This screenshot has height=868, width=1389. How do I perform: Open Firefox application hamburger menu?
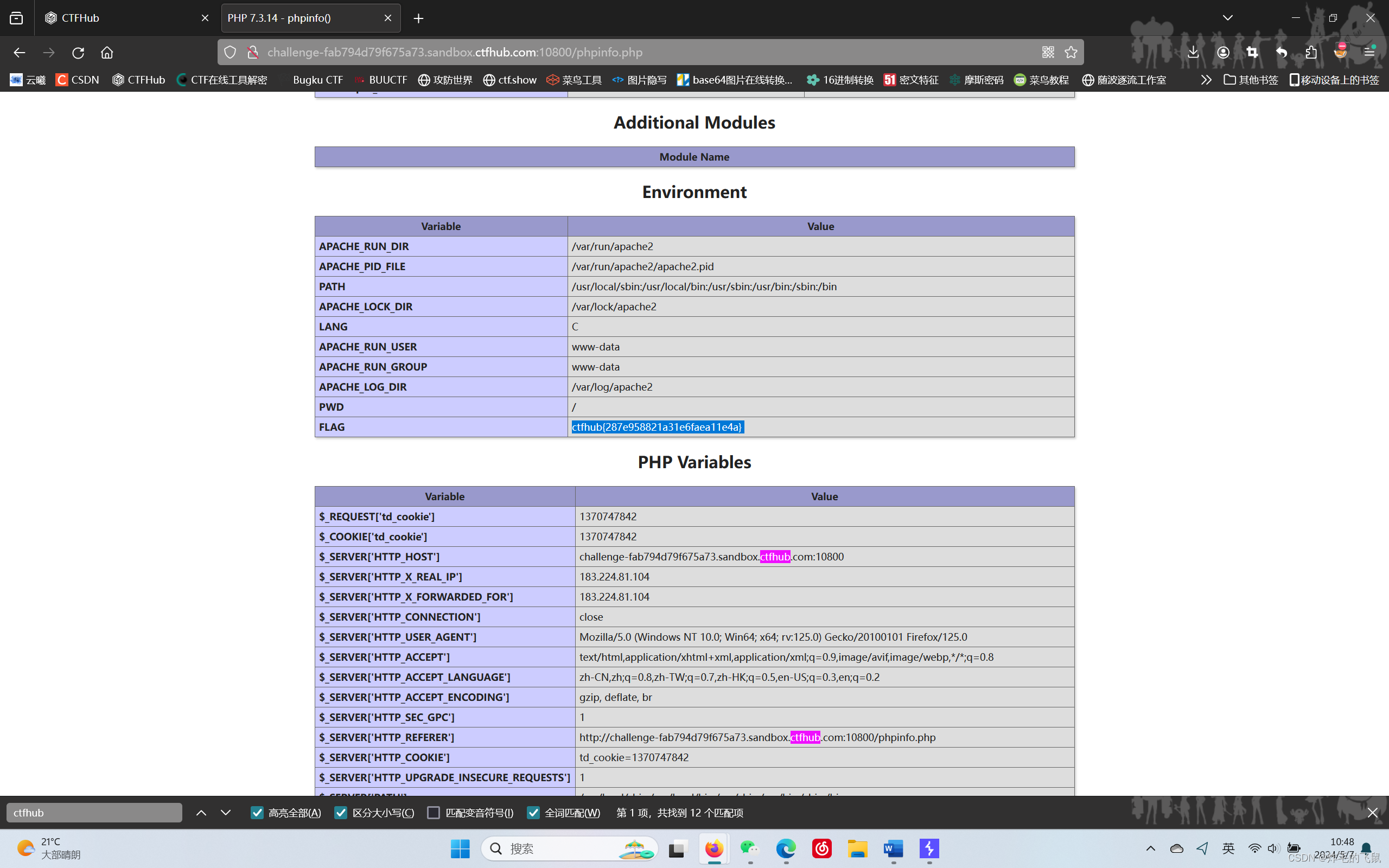[1369, 52]
